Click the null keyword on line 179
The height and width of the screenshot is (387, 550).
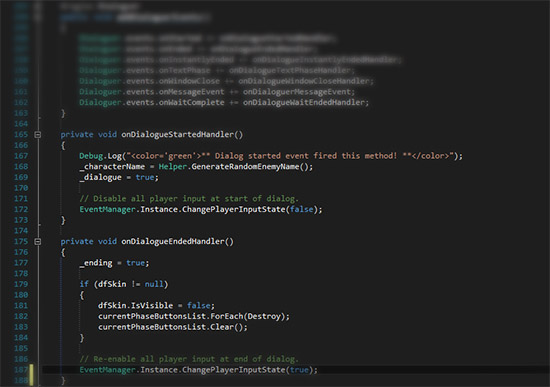coord(154,285)
